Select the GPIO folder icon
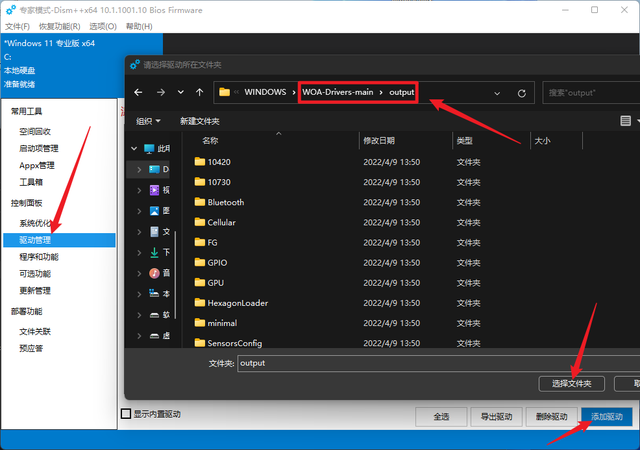The image size is (640, 450). [x=200, y=262]
